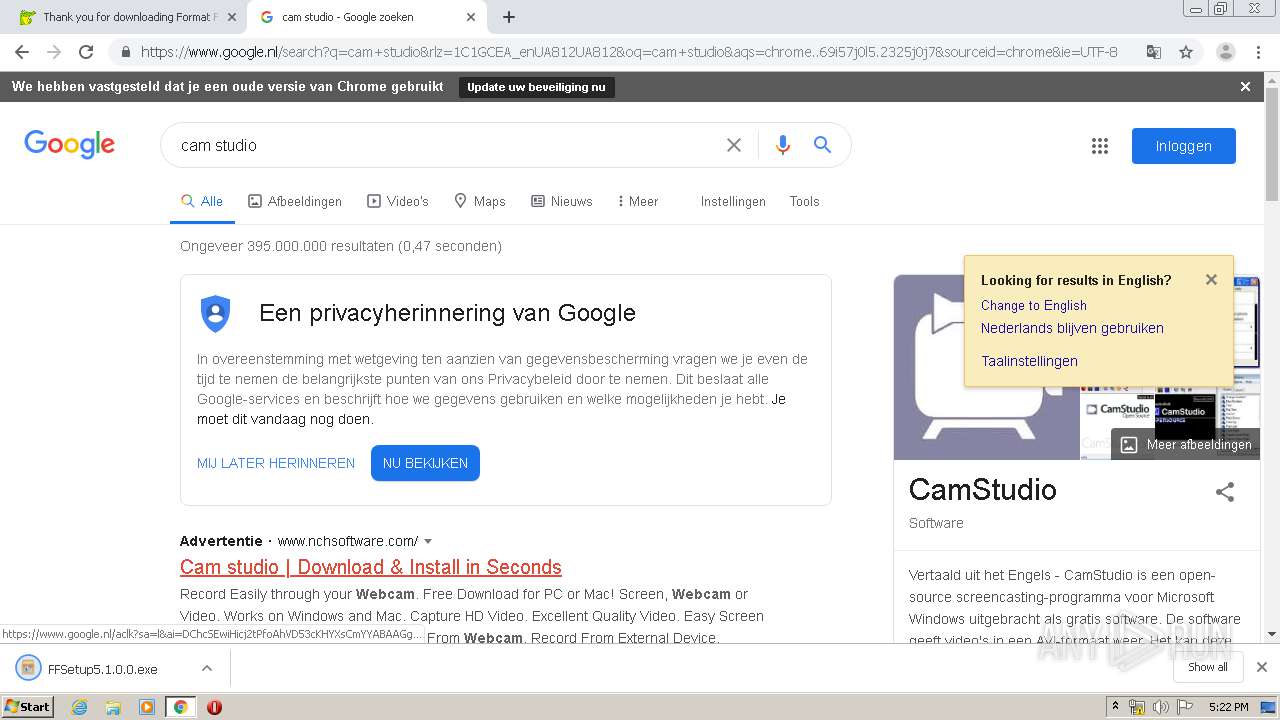Click 'MIJ LATER HERINNEREN' link
Screen dimensions: 1280x720
tap(276, 463)
